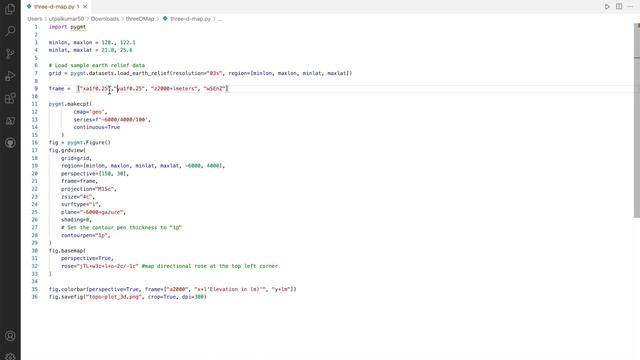Open the Manage settings gear
Viewport: 640px width, 360px height.
coord(10,356)
